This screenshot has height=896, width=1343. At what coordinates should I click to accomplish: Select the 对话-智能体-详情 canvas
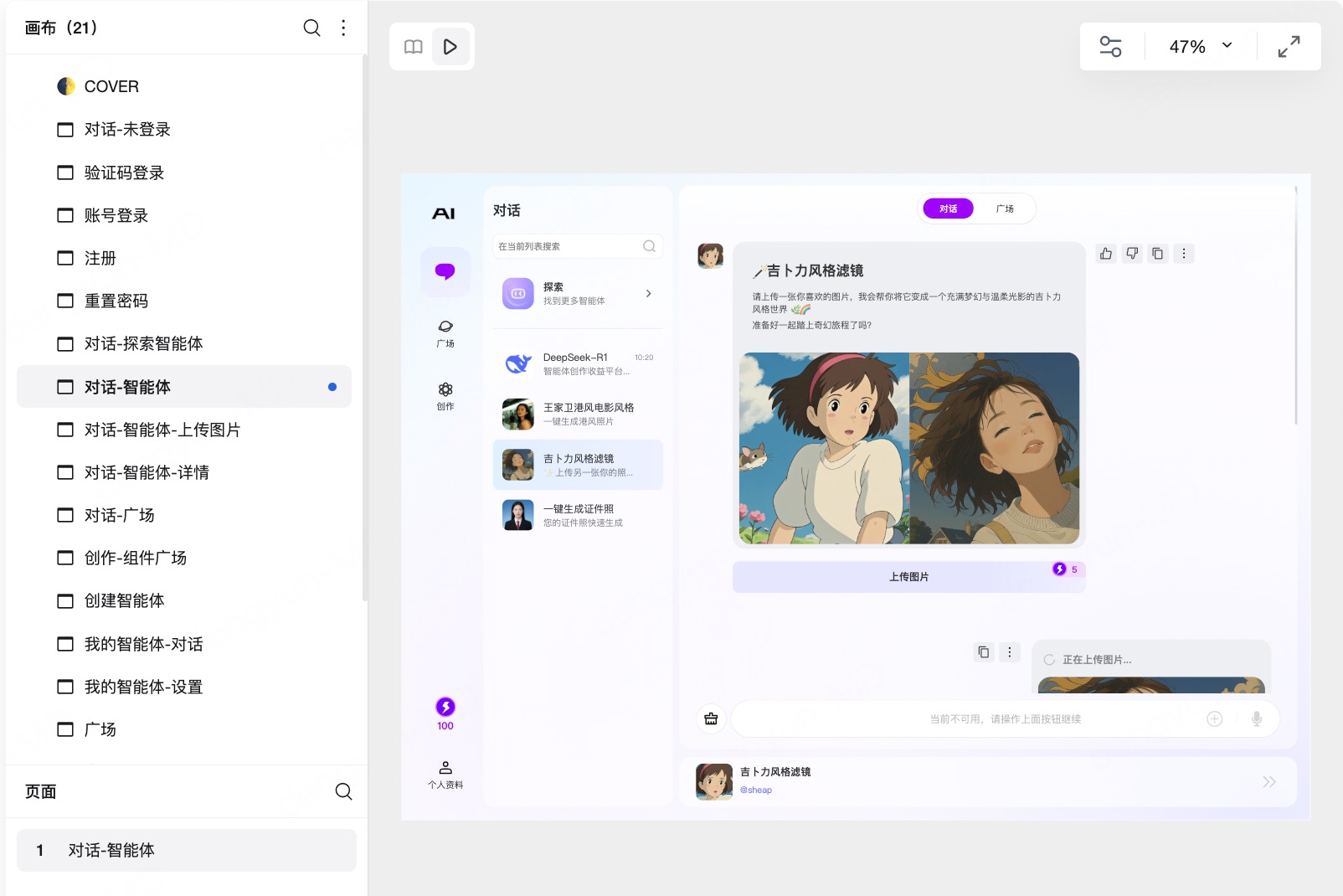pos(184,472)
